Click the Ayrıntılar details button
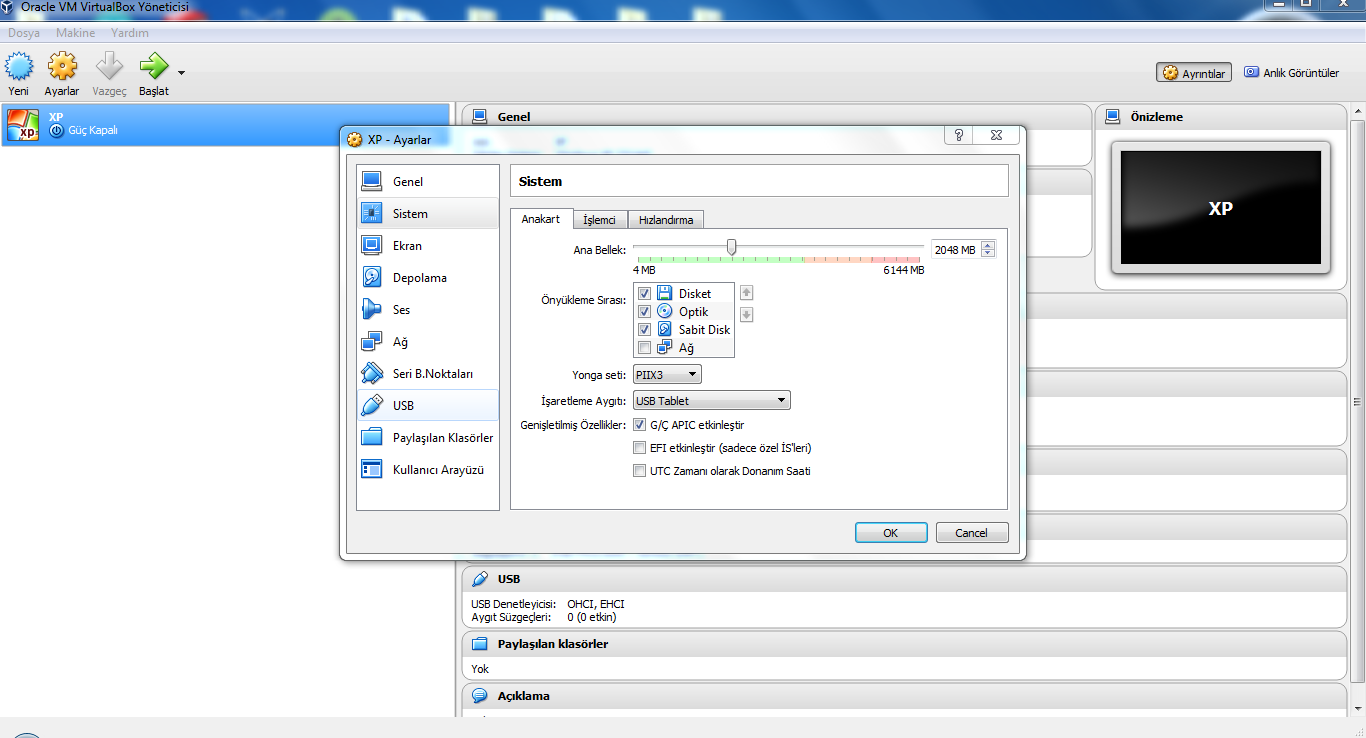This screenshot has width=1366, height=738. click(1194, 73)
